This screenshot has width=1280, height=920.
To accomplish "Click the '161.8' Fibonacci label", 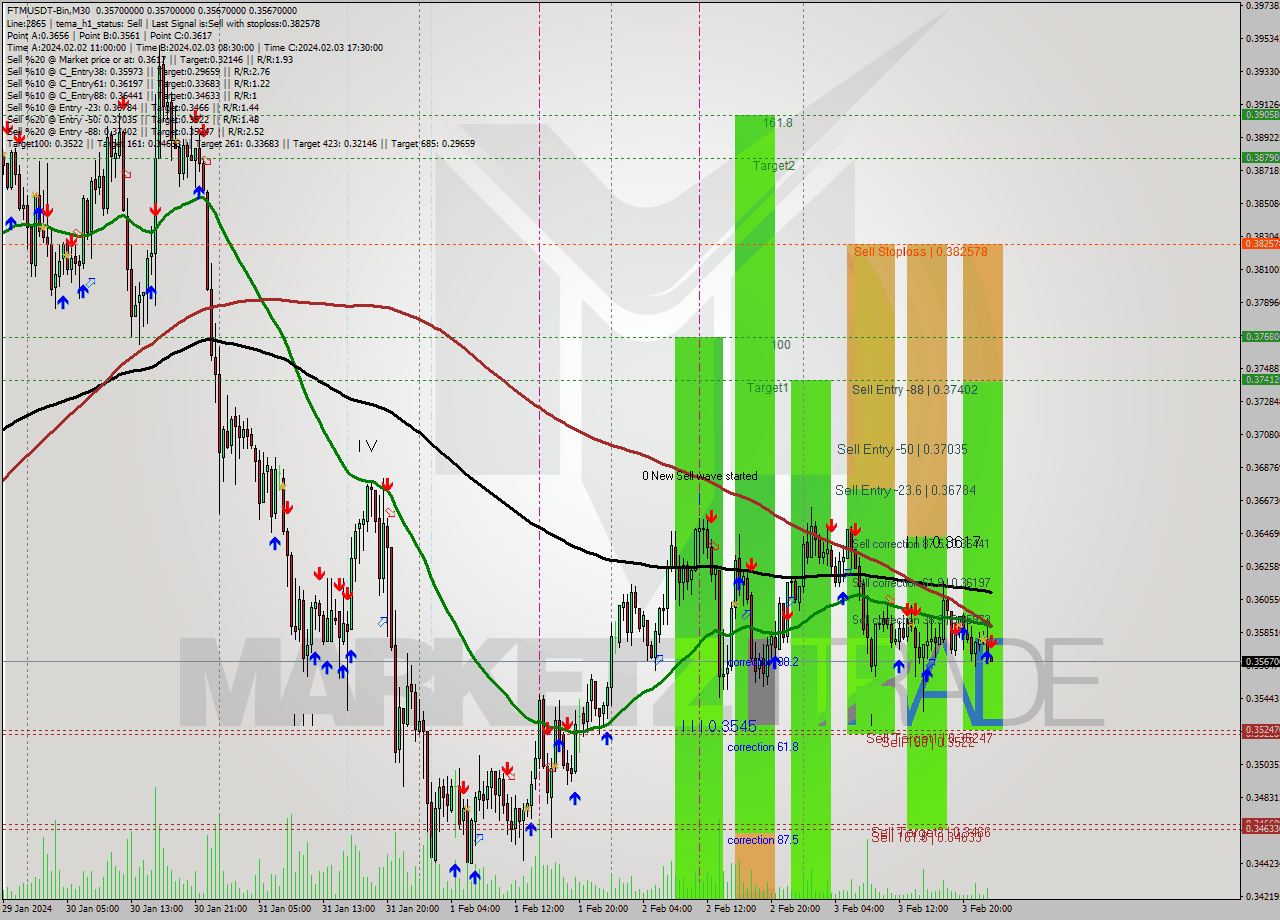I will click(778, 123).
